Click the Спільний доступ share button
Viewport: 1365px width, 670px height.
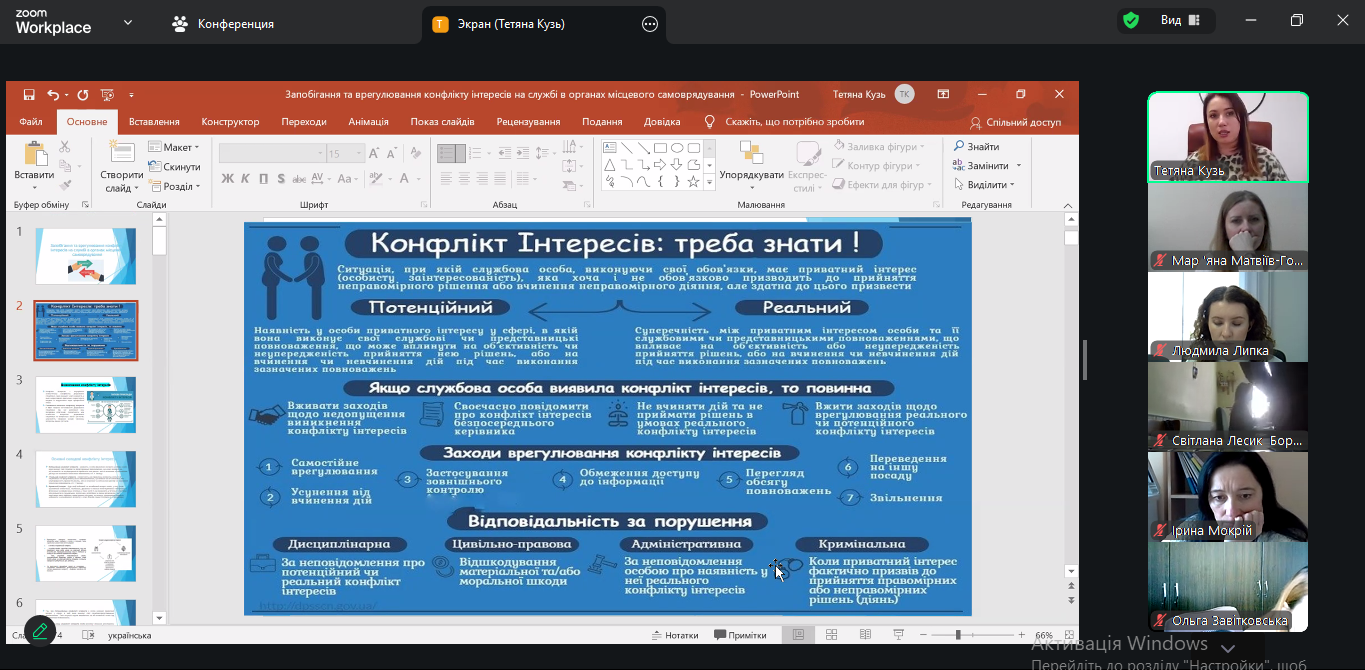1014,122
